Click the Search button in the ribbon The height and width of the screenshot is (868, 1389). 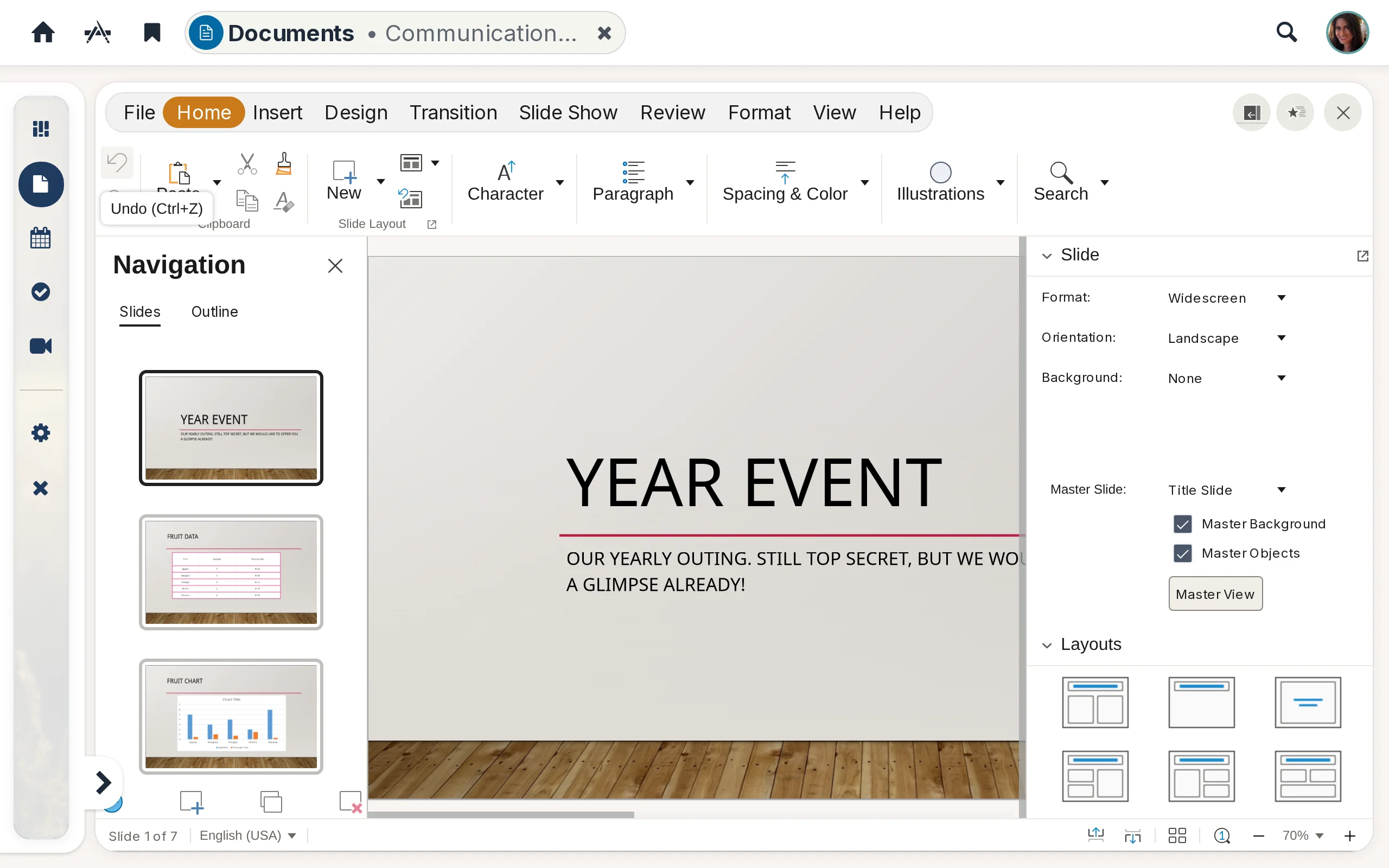[x=1060, y=182]
